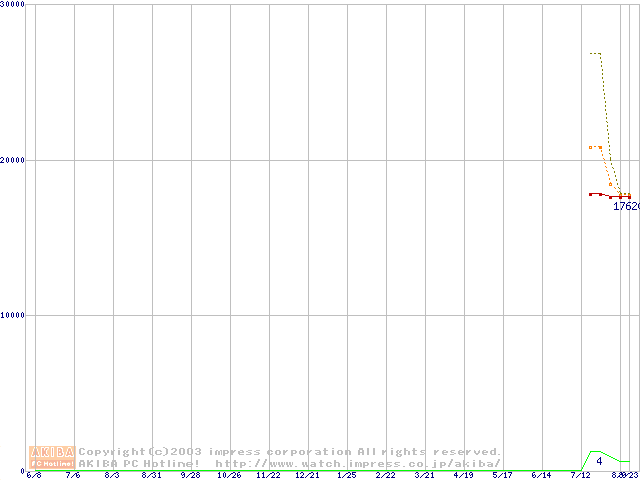Viewport: 640px width, 480px height.
Task: Open the www.watch.impress.co.jp/akiba URL text
Action: click(357, 463)
